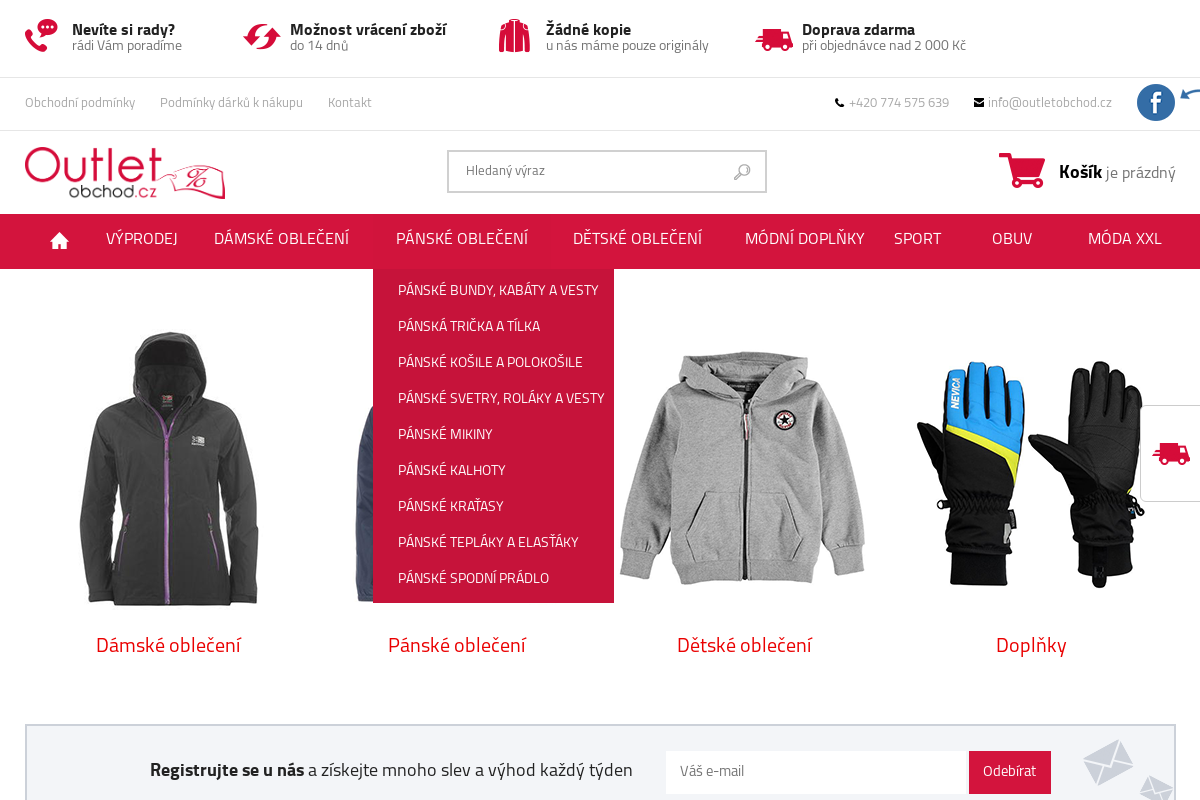Click the search magnifier icon

(x=741, y=172)
